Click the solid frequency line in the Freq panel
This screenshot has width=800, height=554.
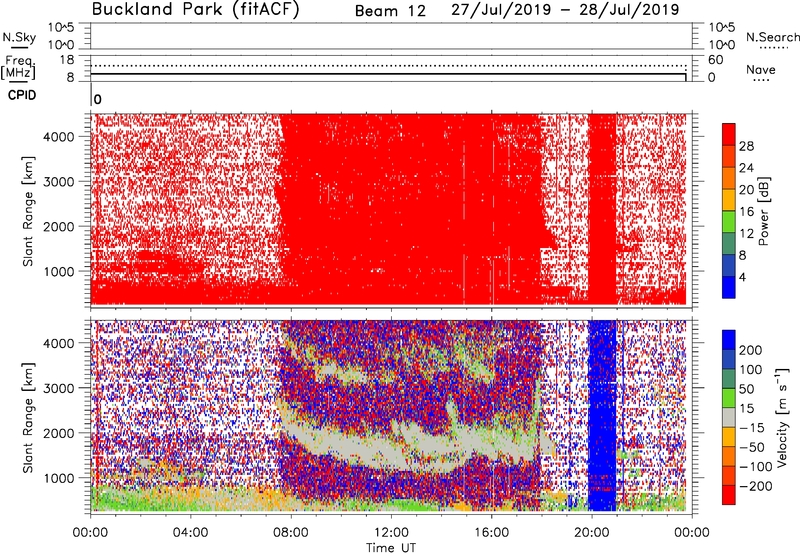(x=388, y=74)
